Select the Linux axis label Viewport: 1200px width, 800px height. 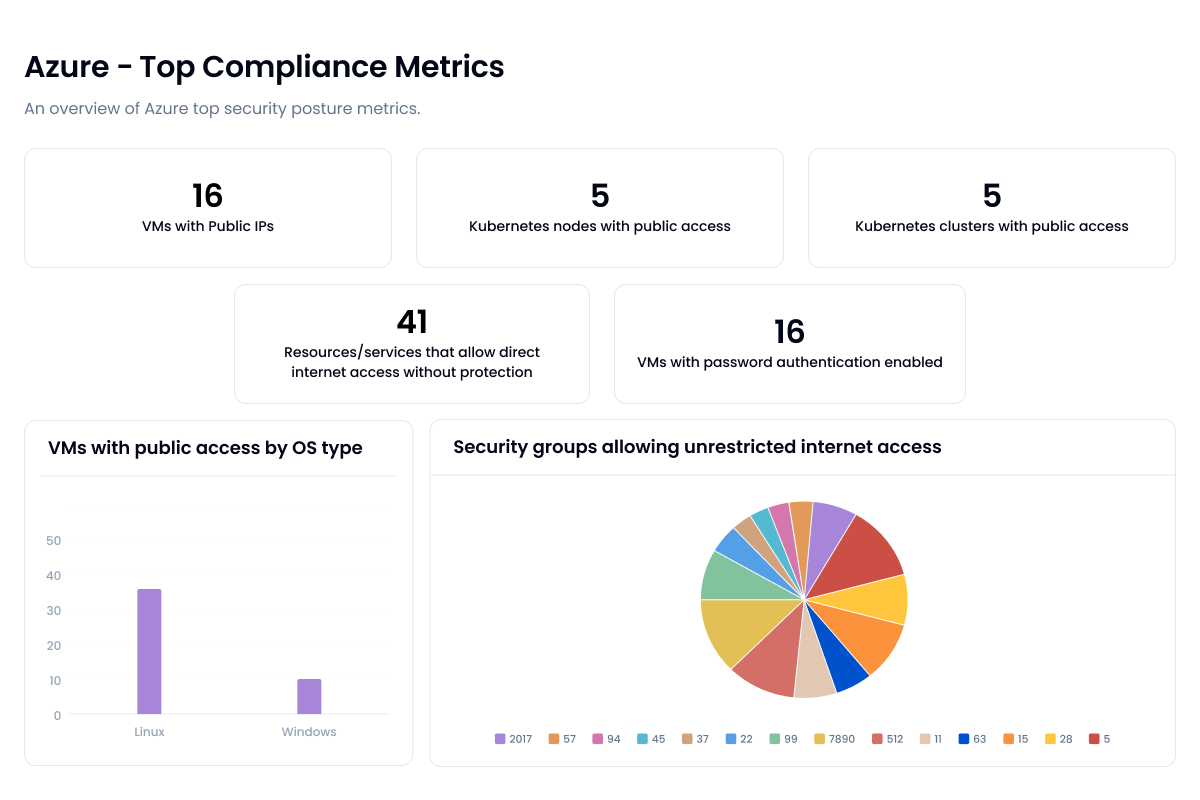(x=149, y=731)
